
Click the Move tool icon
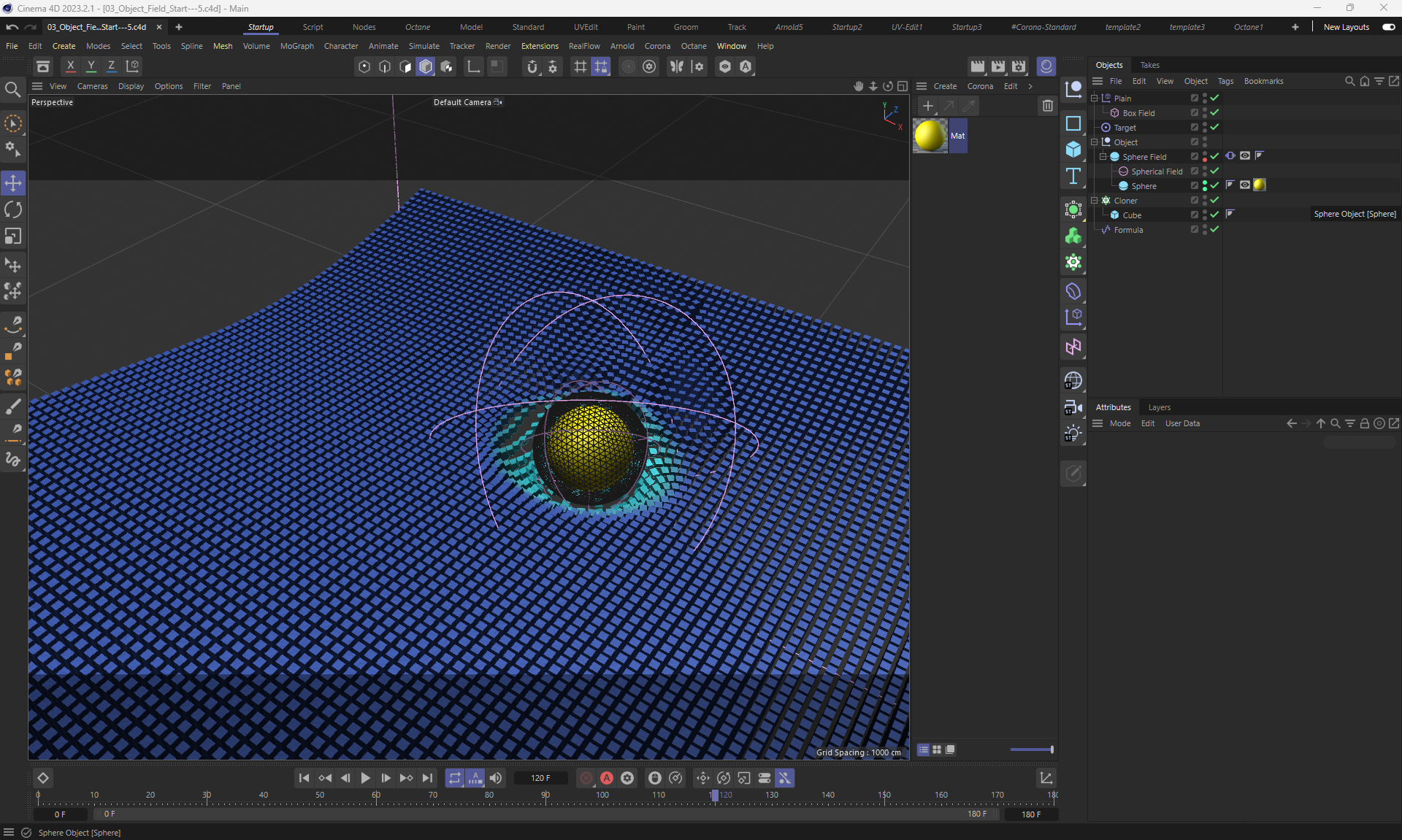[x=13, y=183]
